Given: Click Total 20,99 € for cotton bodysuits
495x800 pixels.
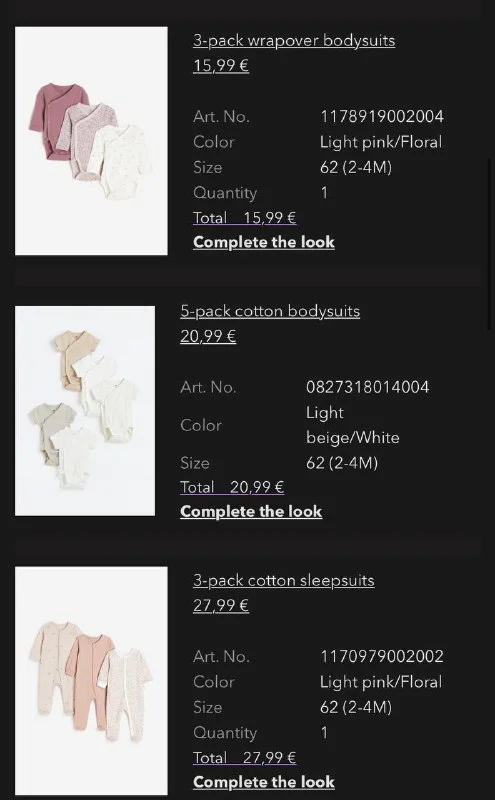Looking at the screenshot, I should (232, 487).
